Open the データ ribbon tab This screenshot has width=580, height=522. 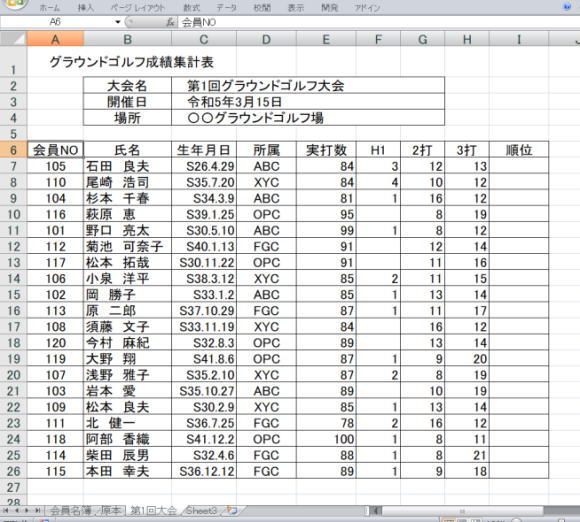click(x=226, y=8)
